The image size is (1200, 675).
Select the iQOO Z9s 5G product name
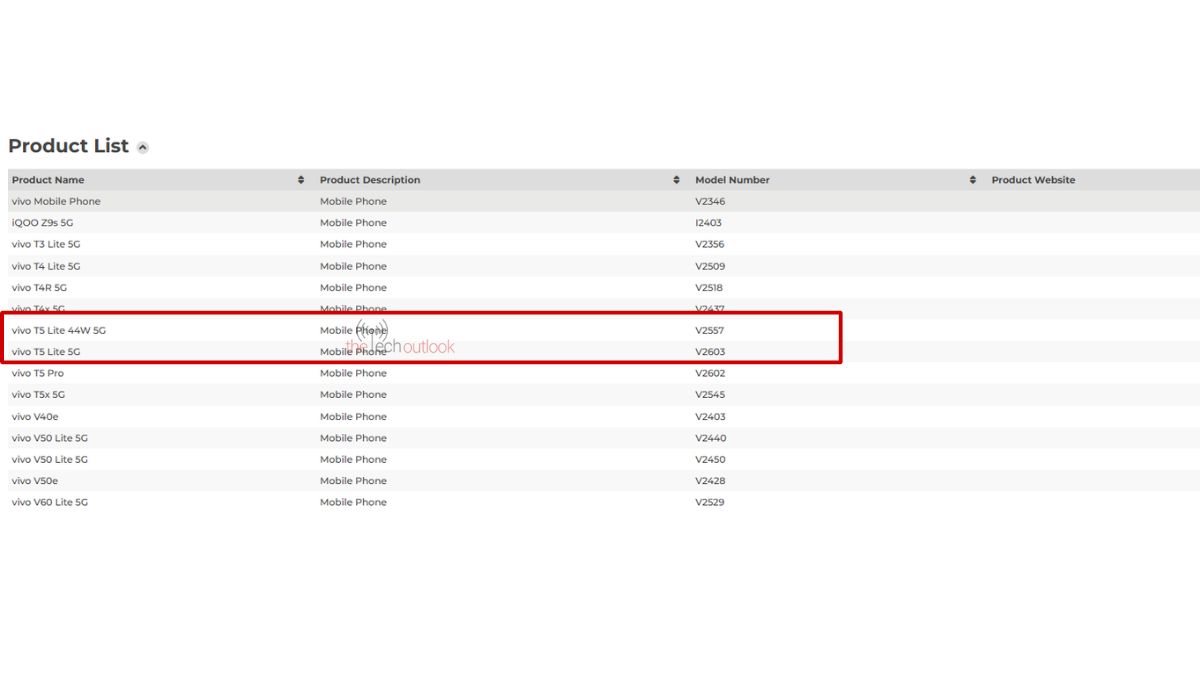pos(45,223)
